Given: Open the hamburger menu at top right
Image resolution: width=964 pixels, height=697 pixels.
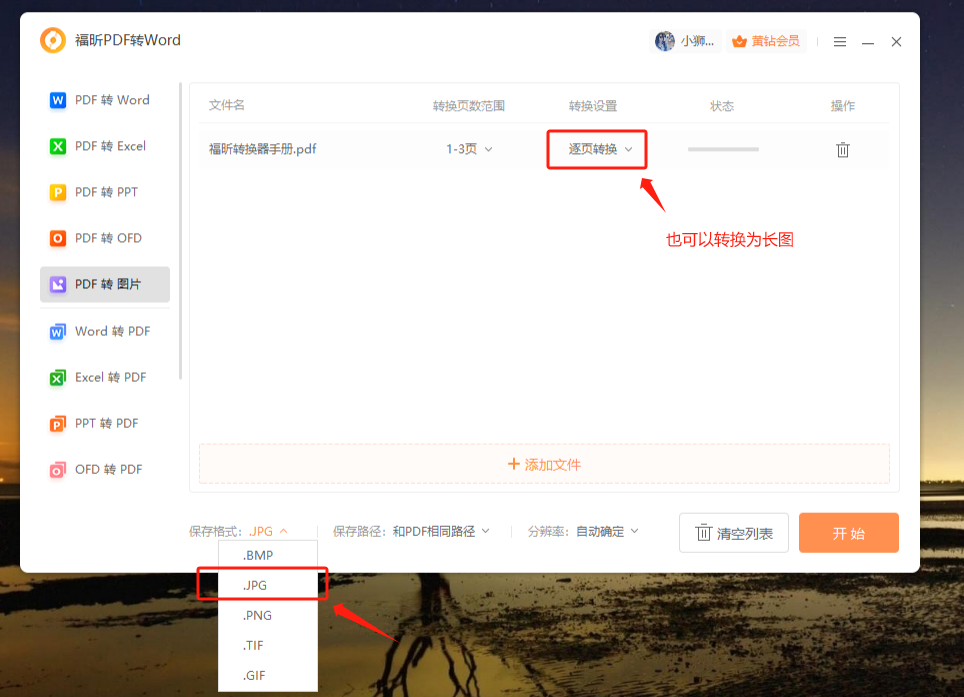Looking at the screenshot, I should [x=839, y=41].
